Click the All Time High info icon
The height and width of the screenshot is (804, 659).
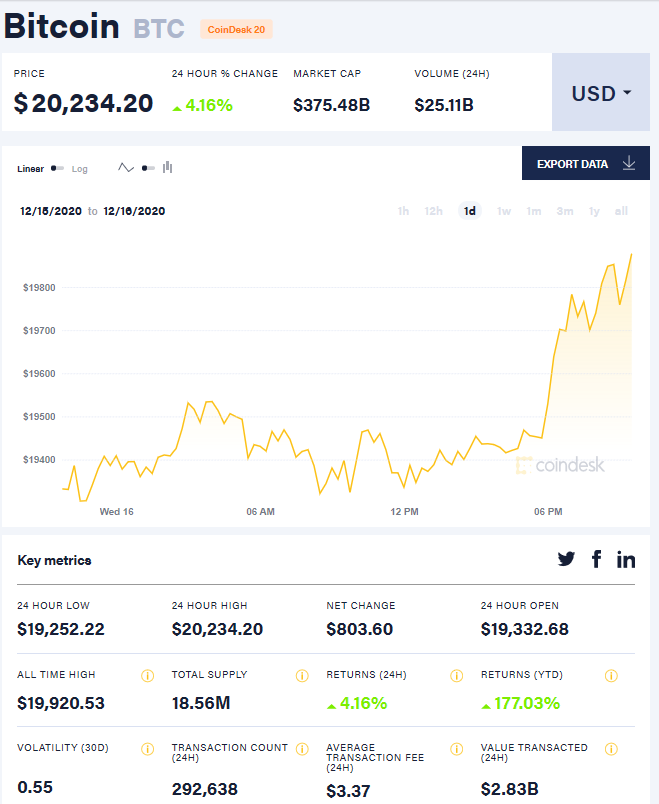click(148, 676)
